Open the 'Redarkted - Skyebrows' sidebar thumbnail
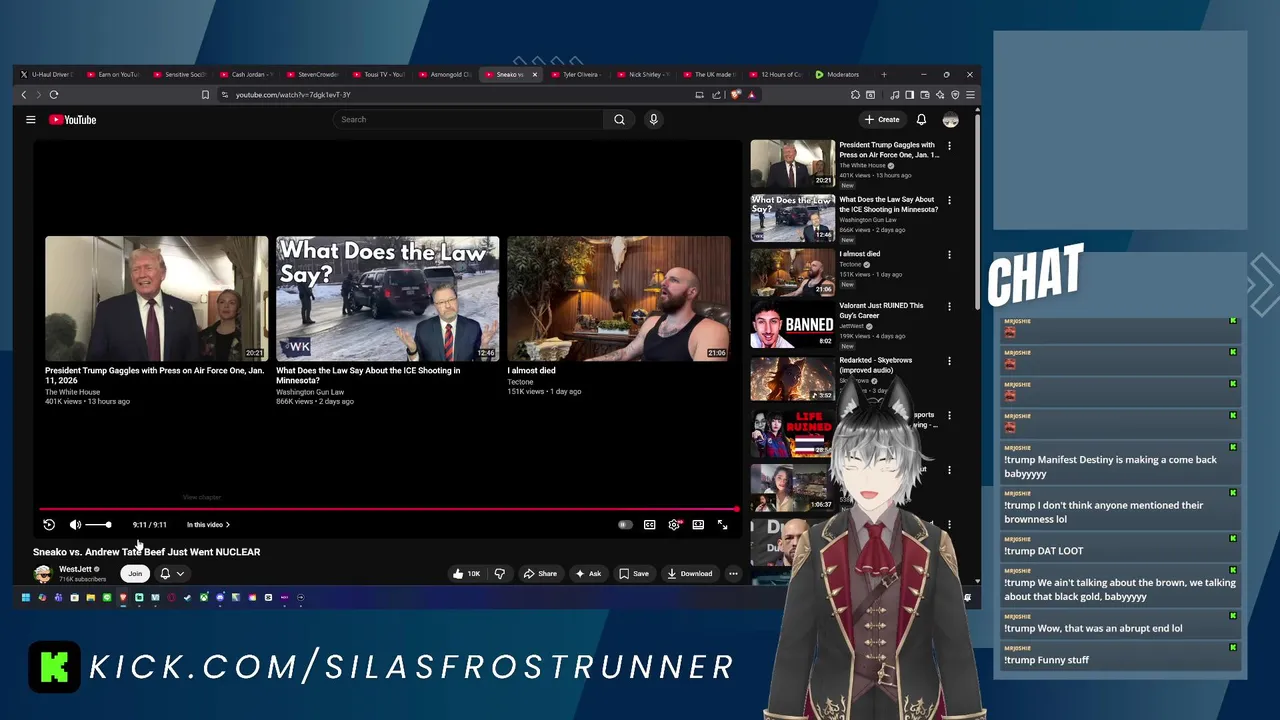The width and height of the screenshot is (1280, 720). click(792, 379)
